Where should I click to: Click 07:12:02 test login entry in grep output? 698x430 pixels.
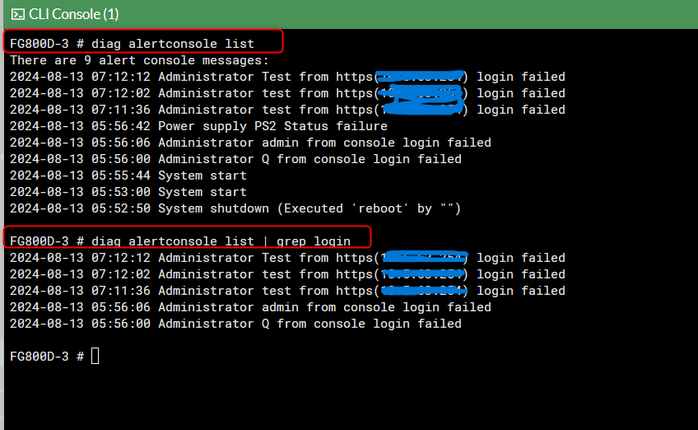(x=287, y=274)
